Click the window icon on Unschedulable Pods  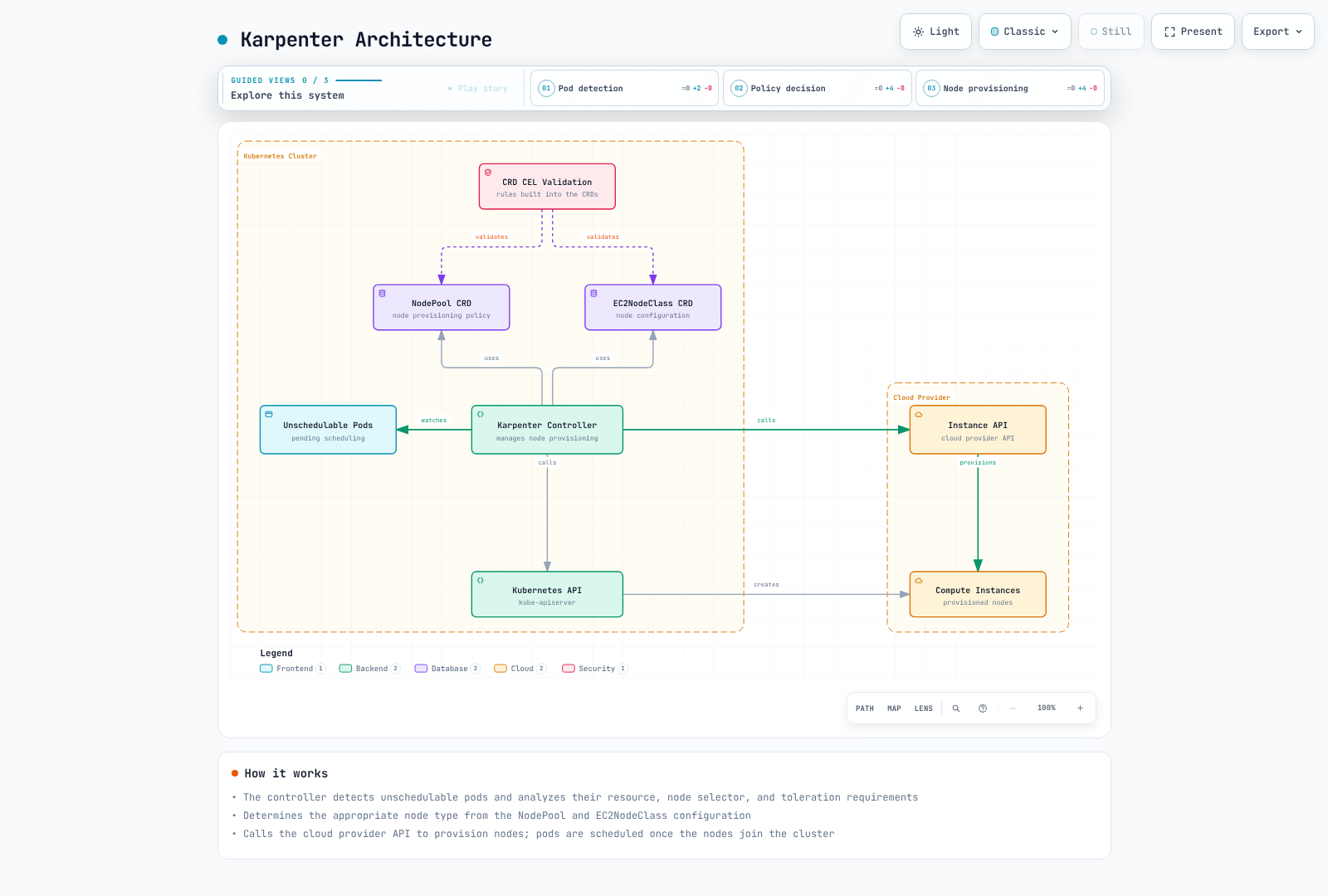pyautogui.click(x=269, y=414)
